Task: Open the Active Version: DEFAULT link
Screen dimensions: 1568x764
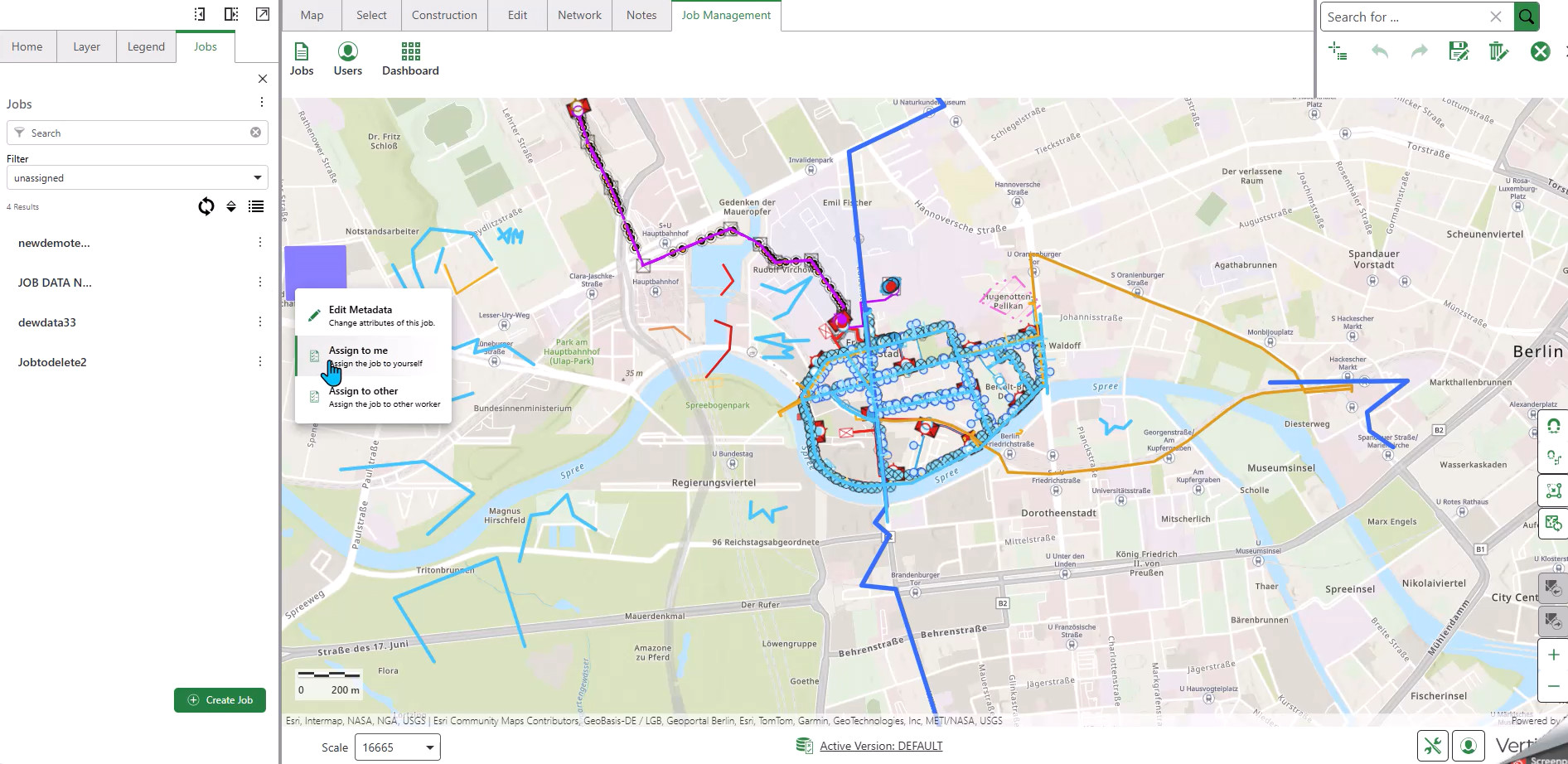Action: tap(880, 746)
